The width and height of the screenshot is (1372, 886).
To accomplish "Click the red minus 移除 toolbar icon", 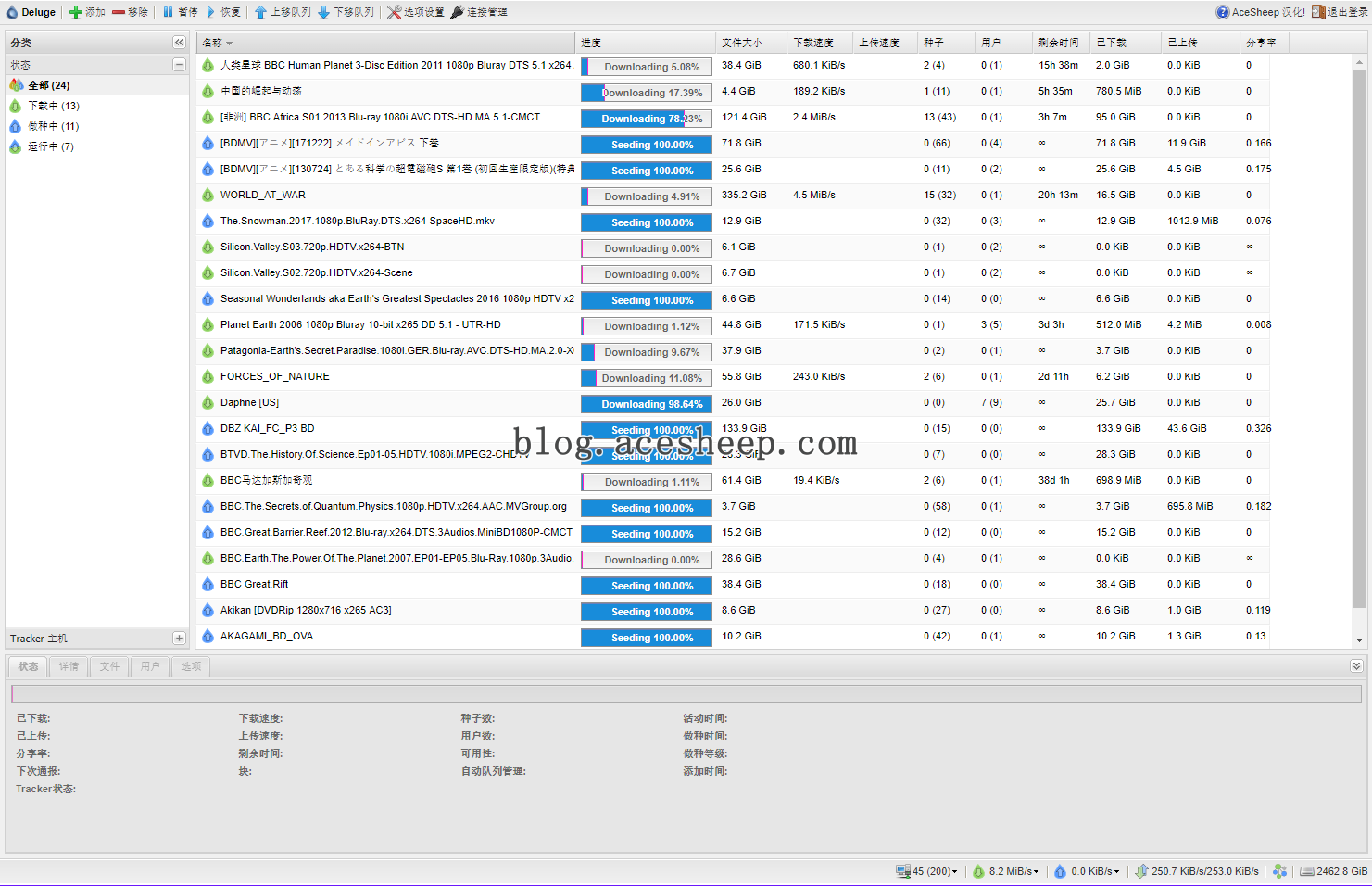I will tap(119, 12).
